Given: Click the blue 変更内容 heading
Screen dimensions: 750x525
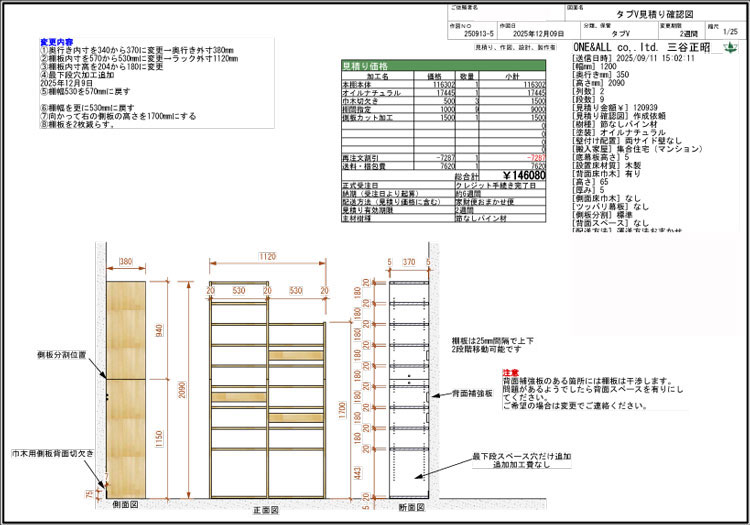Looking at the screenshot, I should [x=55, y=42].
